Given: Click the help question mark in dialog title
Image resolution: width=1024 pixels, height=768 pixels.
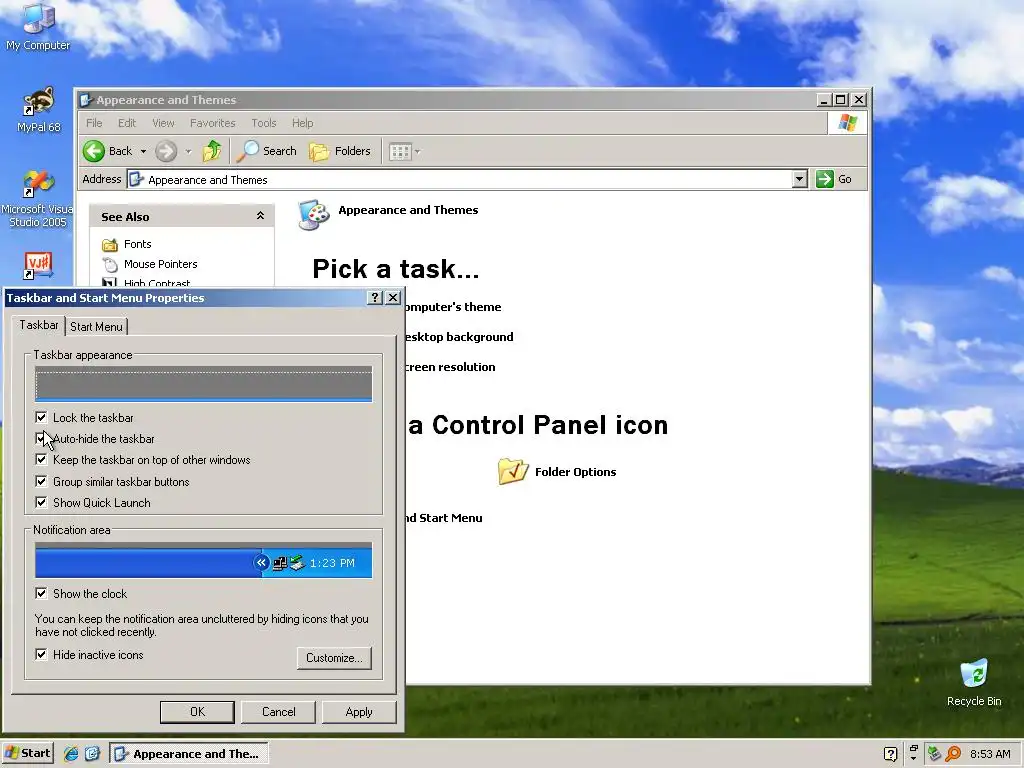Looking at the screenshot, I should 374,298.
